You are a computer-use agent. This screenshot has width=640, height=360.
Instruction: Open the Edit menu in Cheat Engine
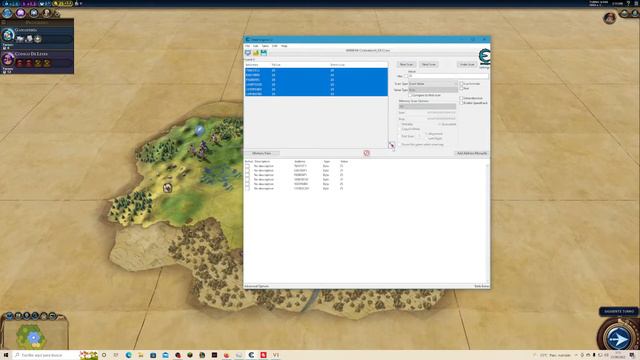coord(256,46)
